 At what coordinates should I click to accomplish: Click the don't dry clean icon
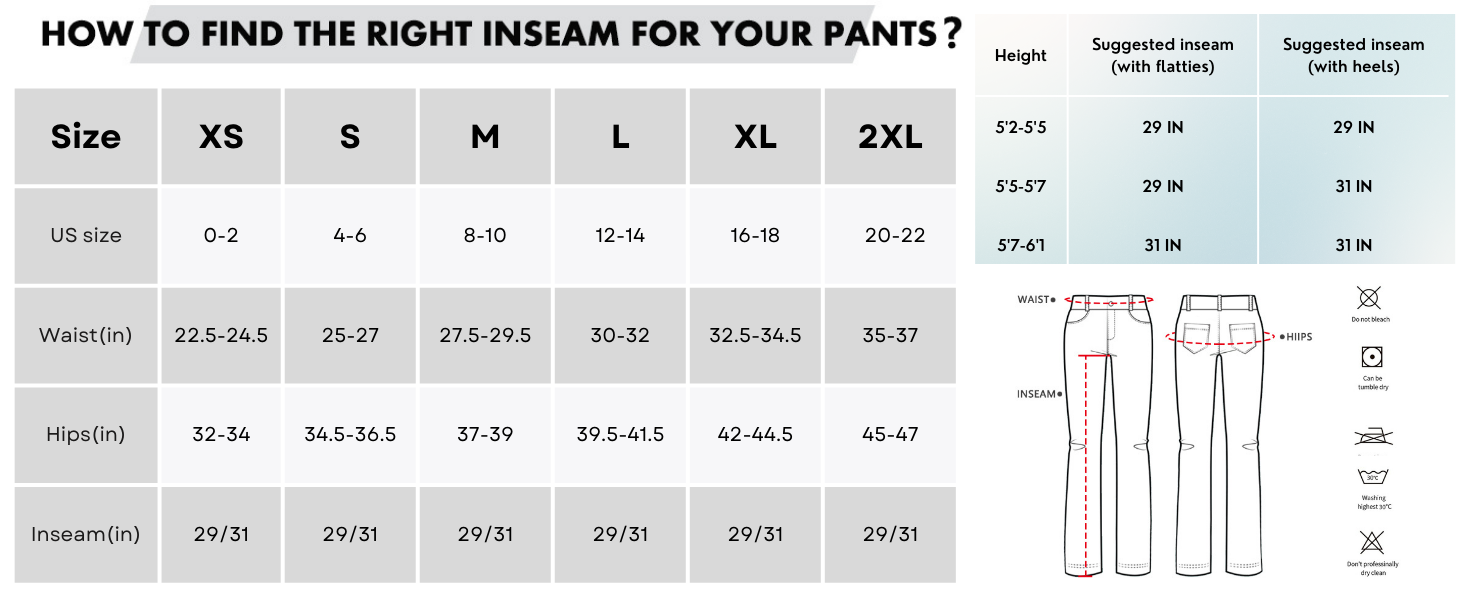point(1371,543)
